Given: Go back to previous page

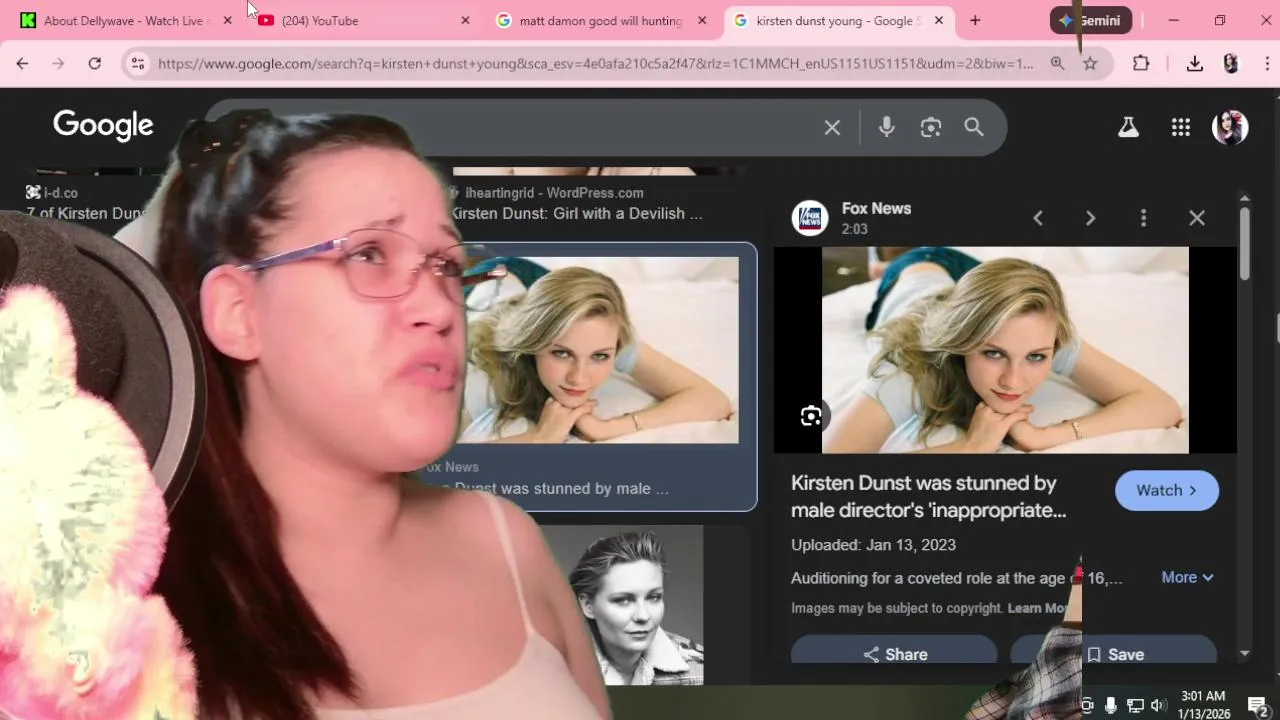Looking at the screenshot, I should click(22, 64).
